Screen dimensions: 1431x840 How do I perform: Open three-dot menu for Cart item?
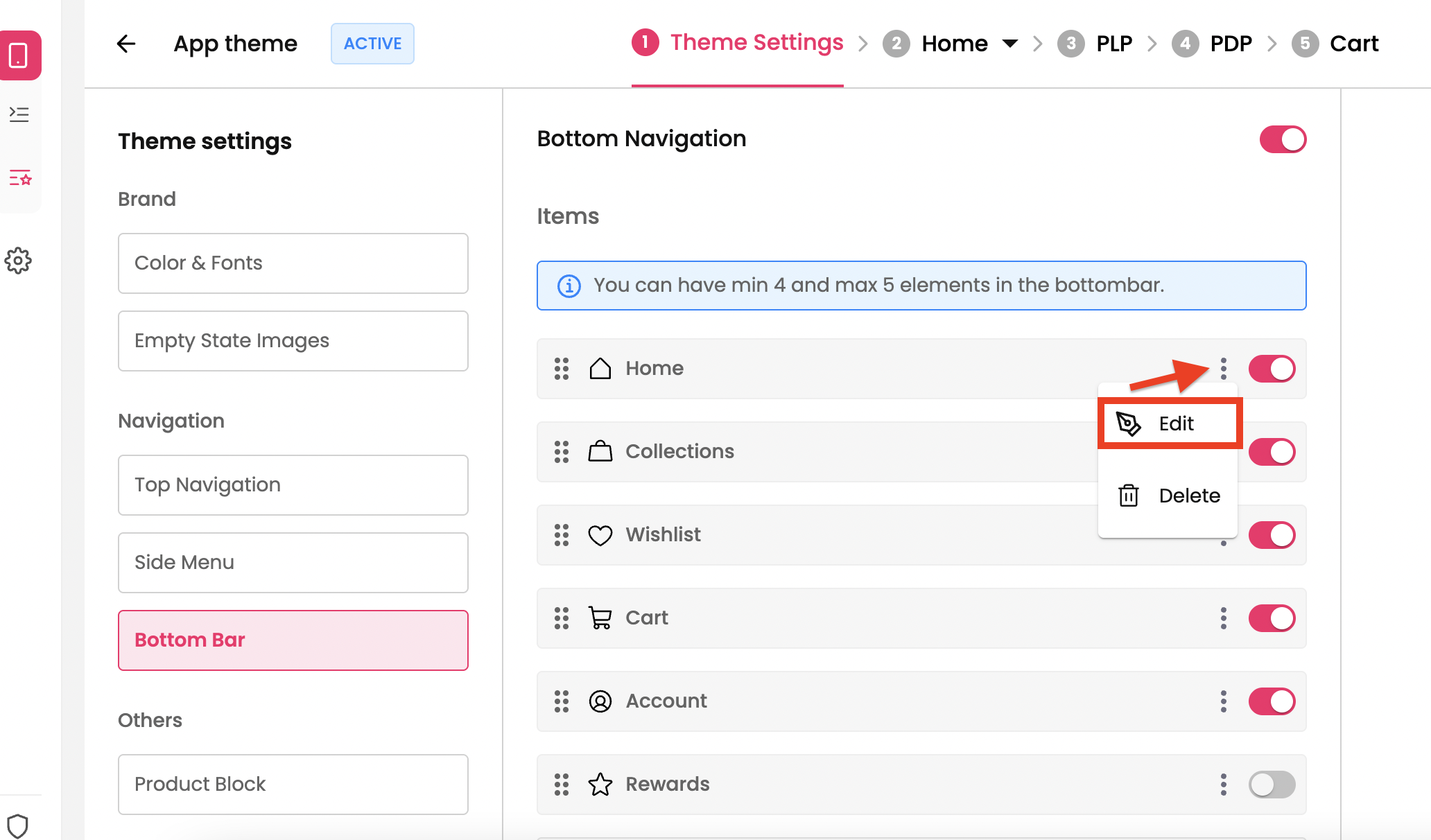(1224, 618)
